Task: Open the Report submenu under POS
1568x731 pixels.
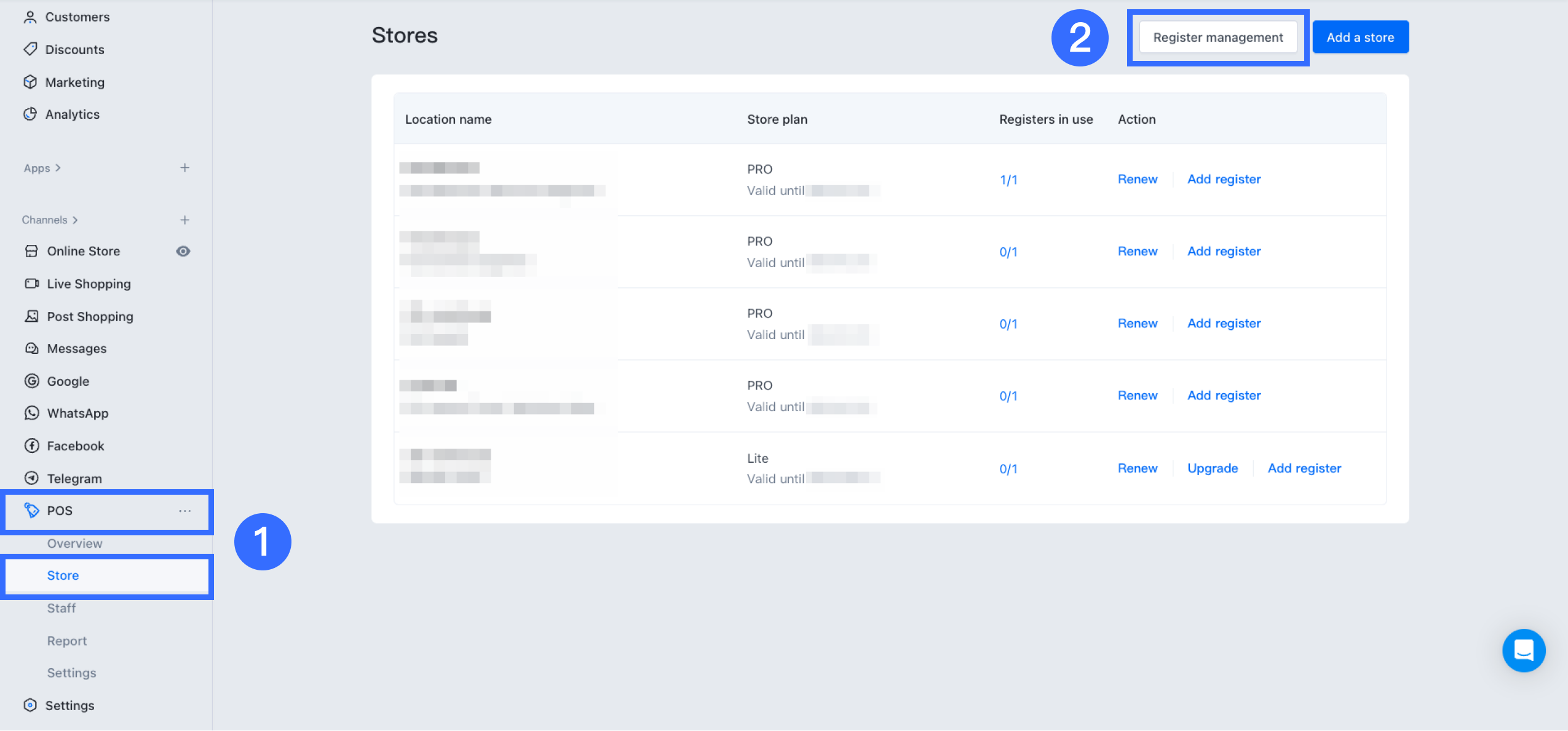Action: coord(67,641)
